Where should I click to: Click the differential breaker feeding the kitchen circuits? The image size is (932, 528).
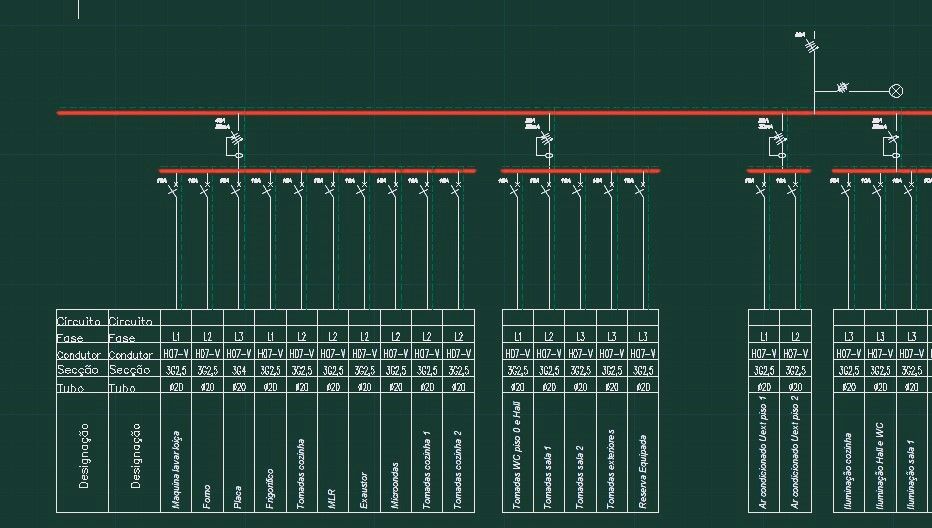[x=236, y=143]
